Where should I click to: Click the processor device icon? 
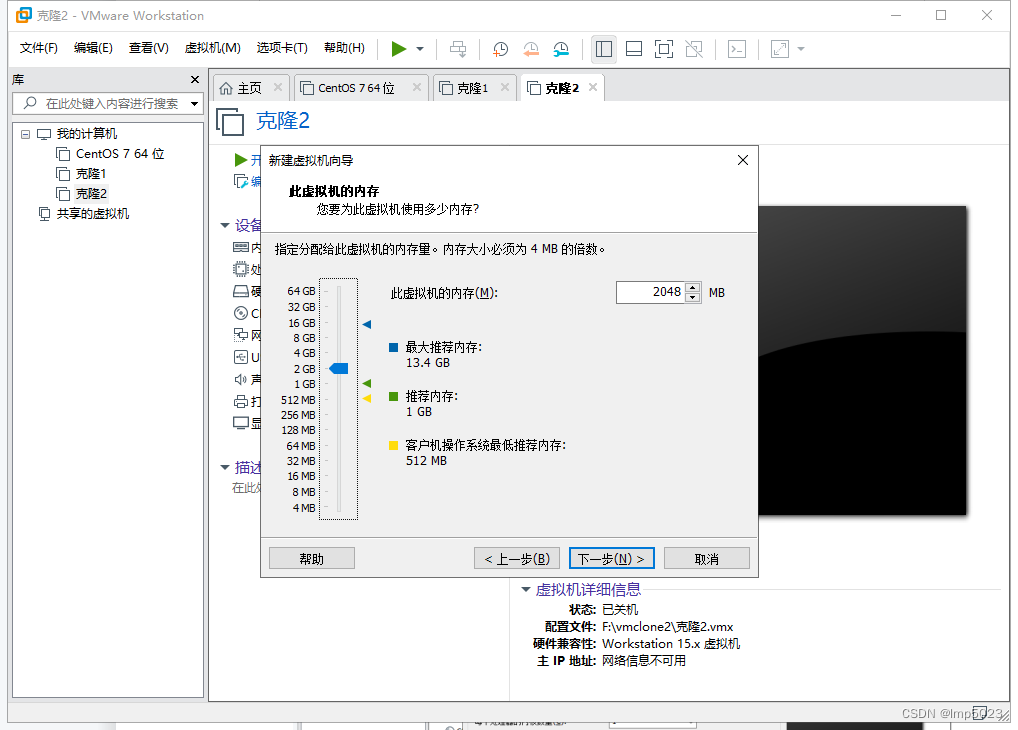pos(241,269)
